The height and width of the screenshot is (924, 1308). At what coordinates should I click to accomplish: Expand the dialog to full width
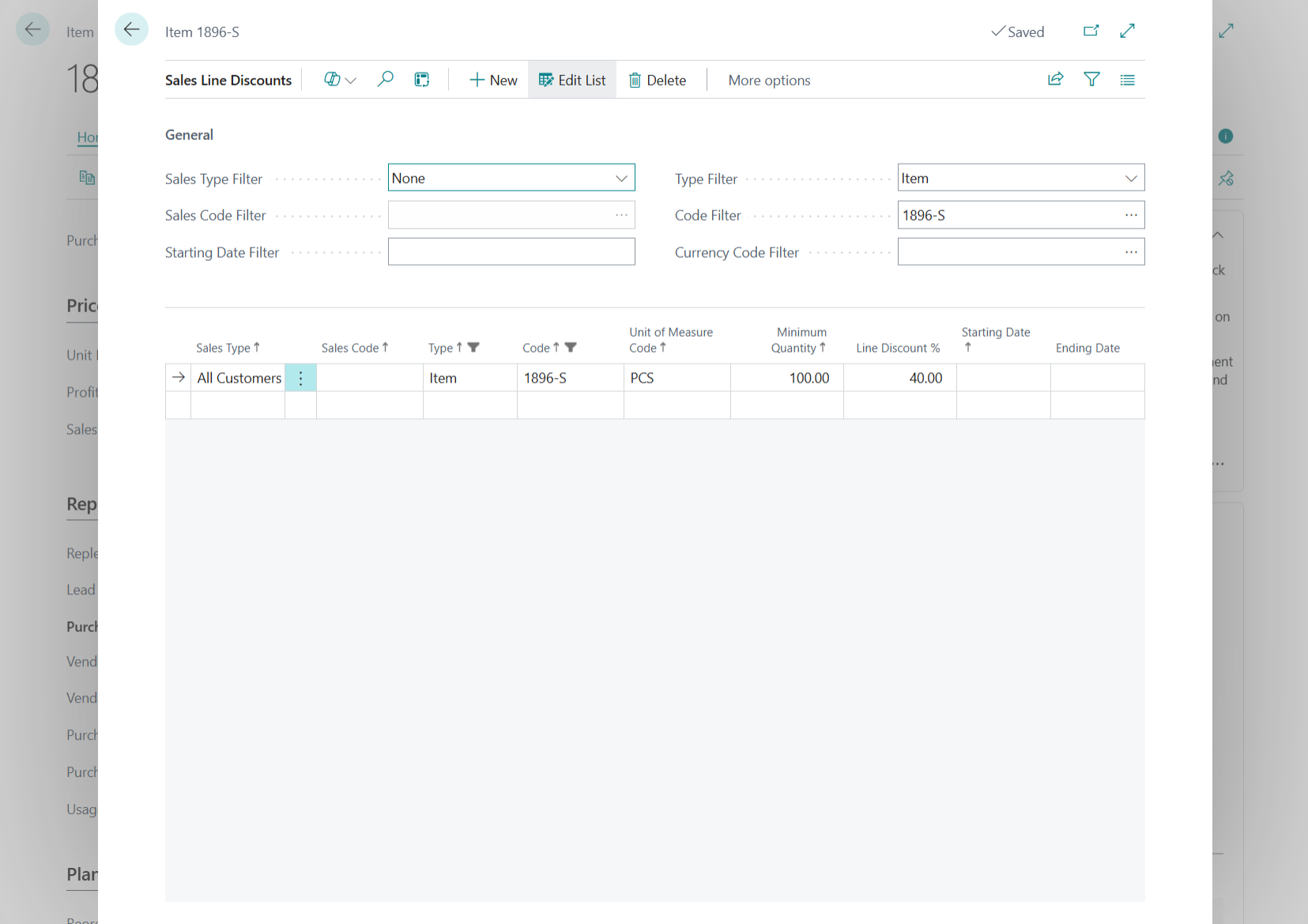1128,31
